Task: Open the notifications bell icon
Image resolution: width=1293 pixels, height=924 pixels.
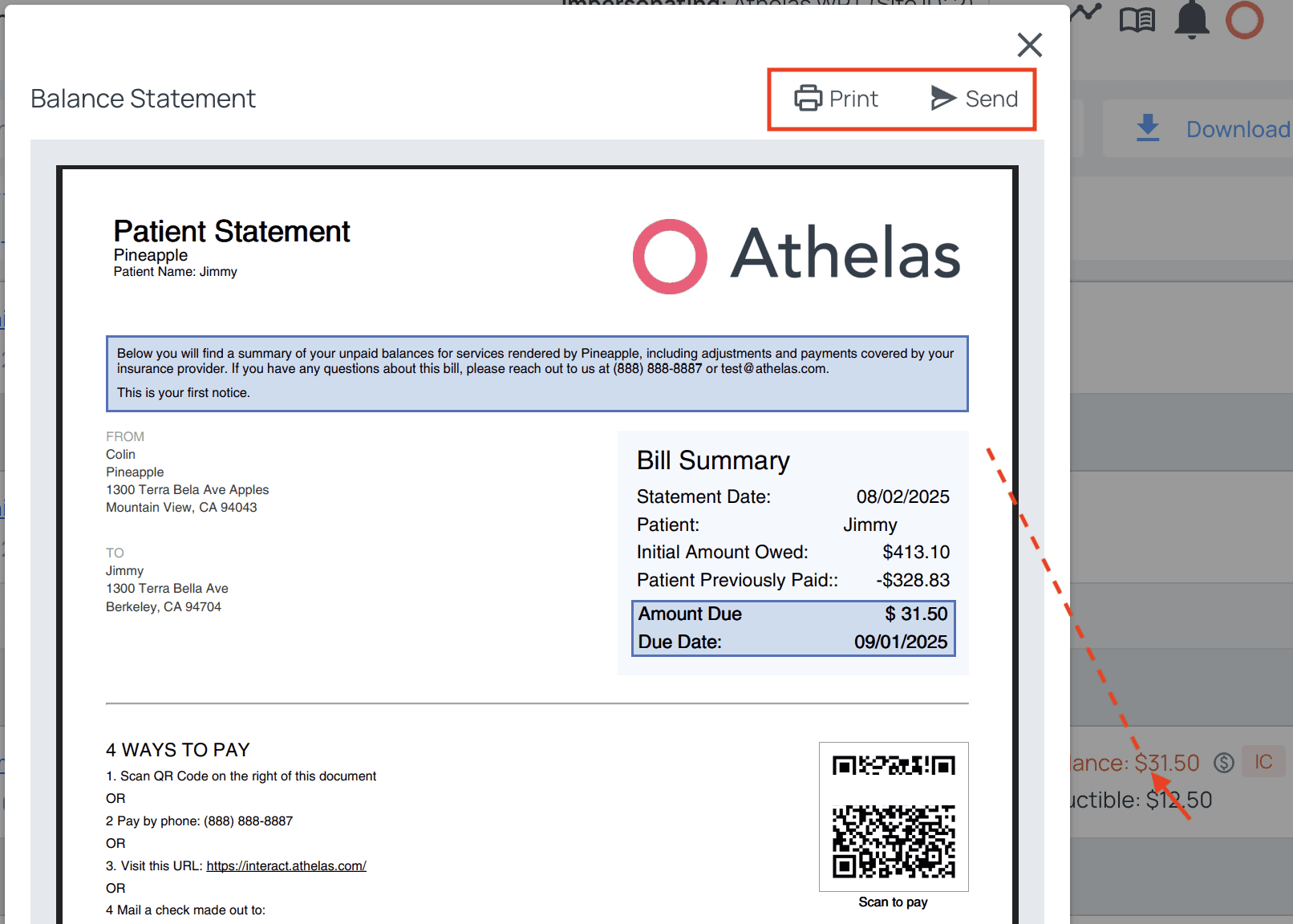Action: point(1192,18)
